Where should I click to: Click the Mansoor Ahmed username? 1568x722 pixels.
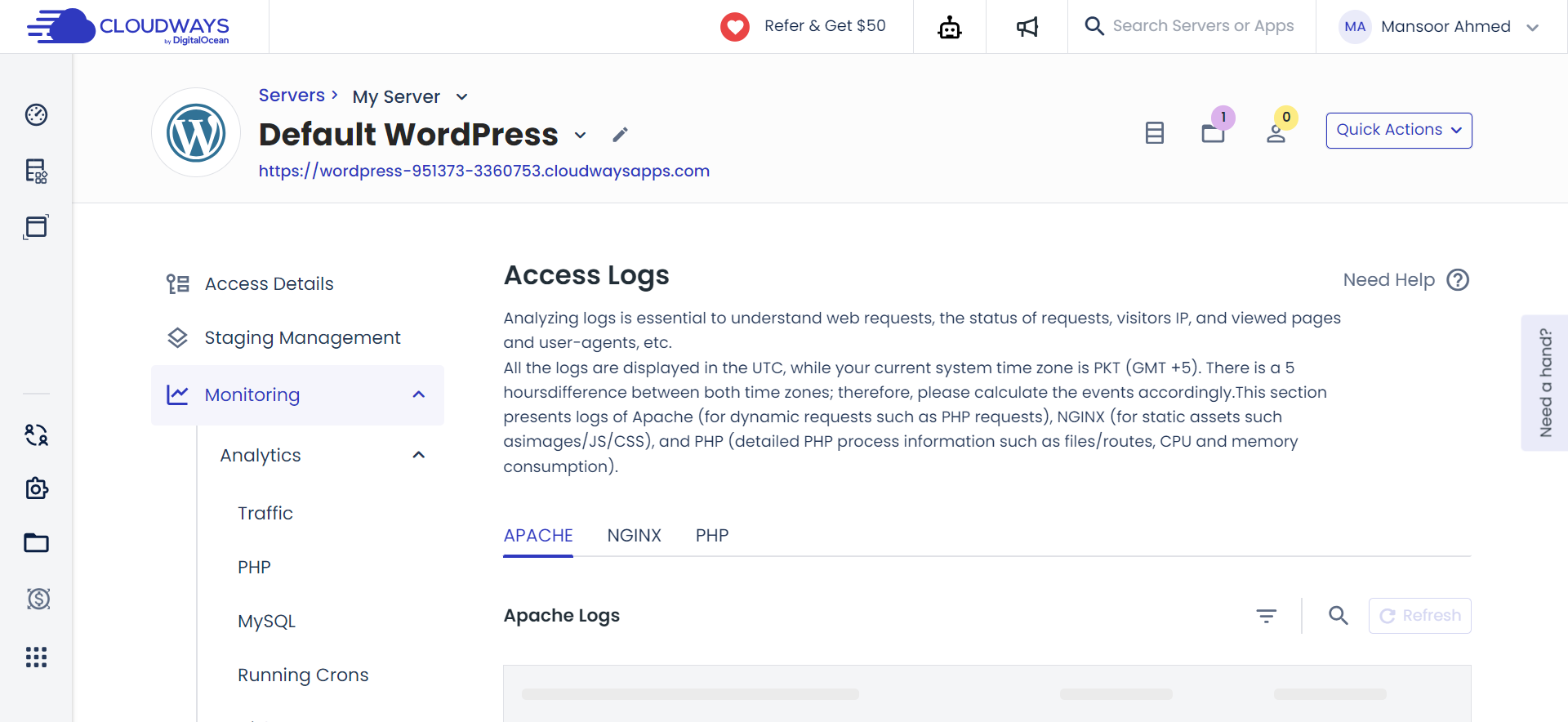tap(1445, 26)
